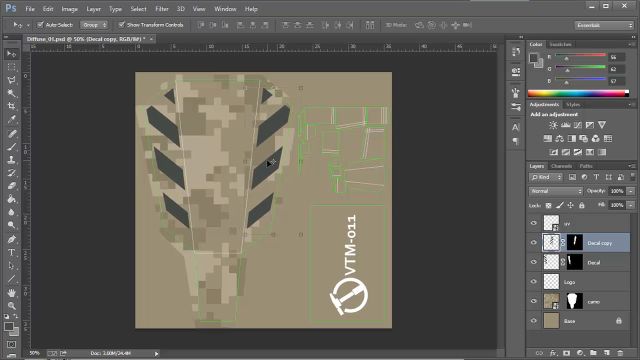Click the foreground color swatch in toolbox
The width and height of the screenshot is (640, 360).
[x=9, y=327]
